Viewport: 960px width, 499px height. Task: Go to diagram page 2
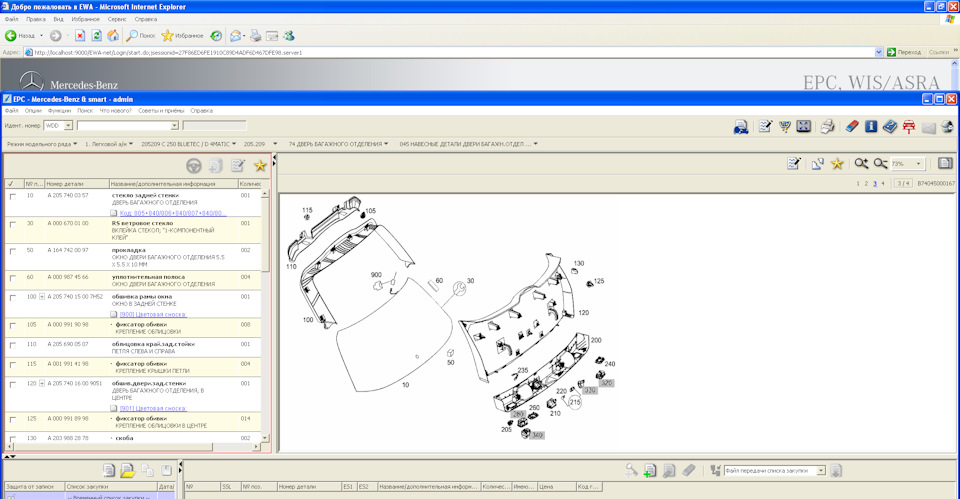[x=866, y=183]
